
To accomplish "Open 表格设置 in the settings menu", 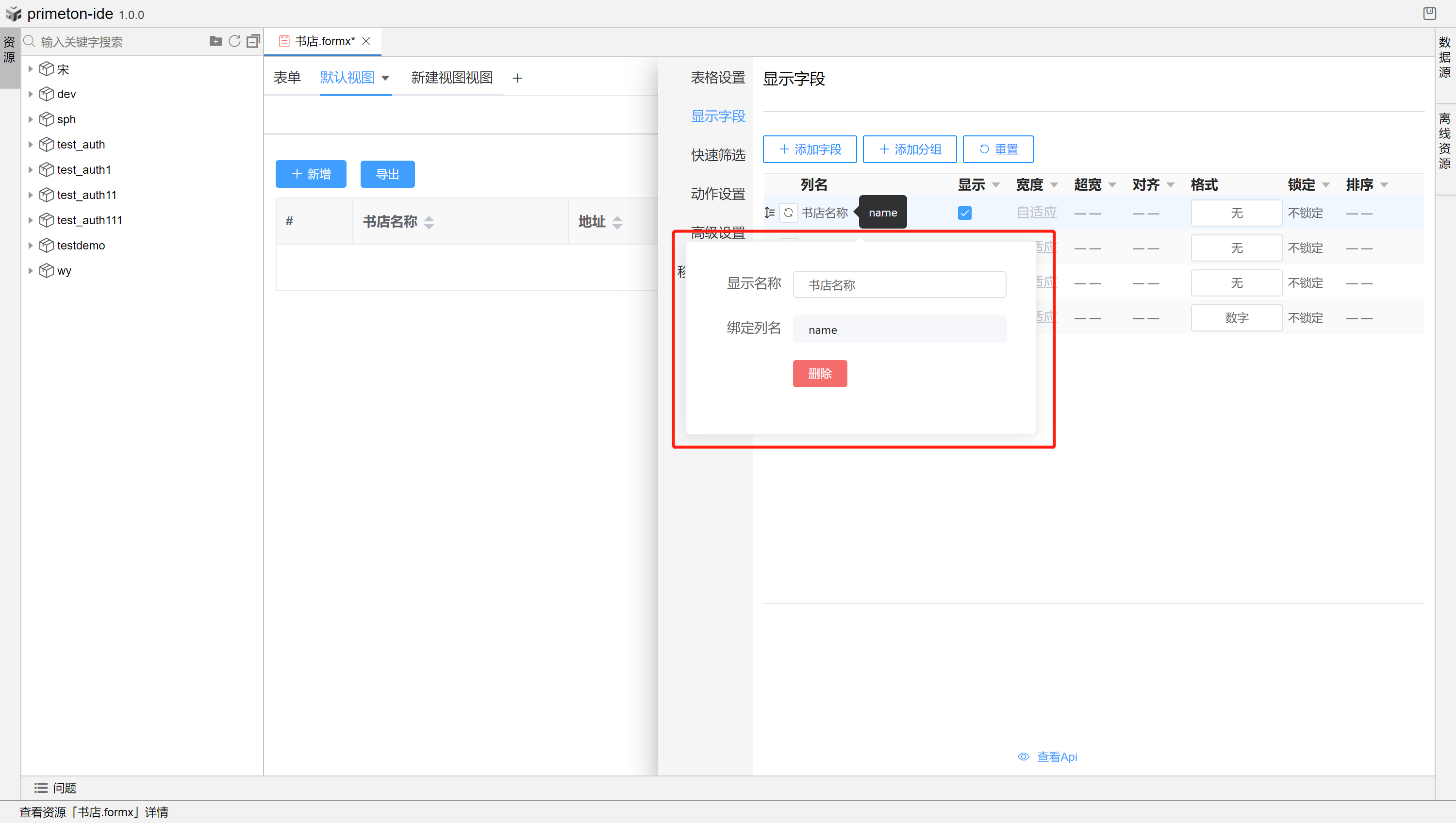I will click(717, 78).
